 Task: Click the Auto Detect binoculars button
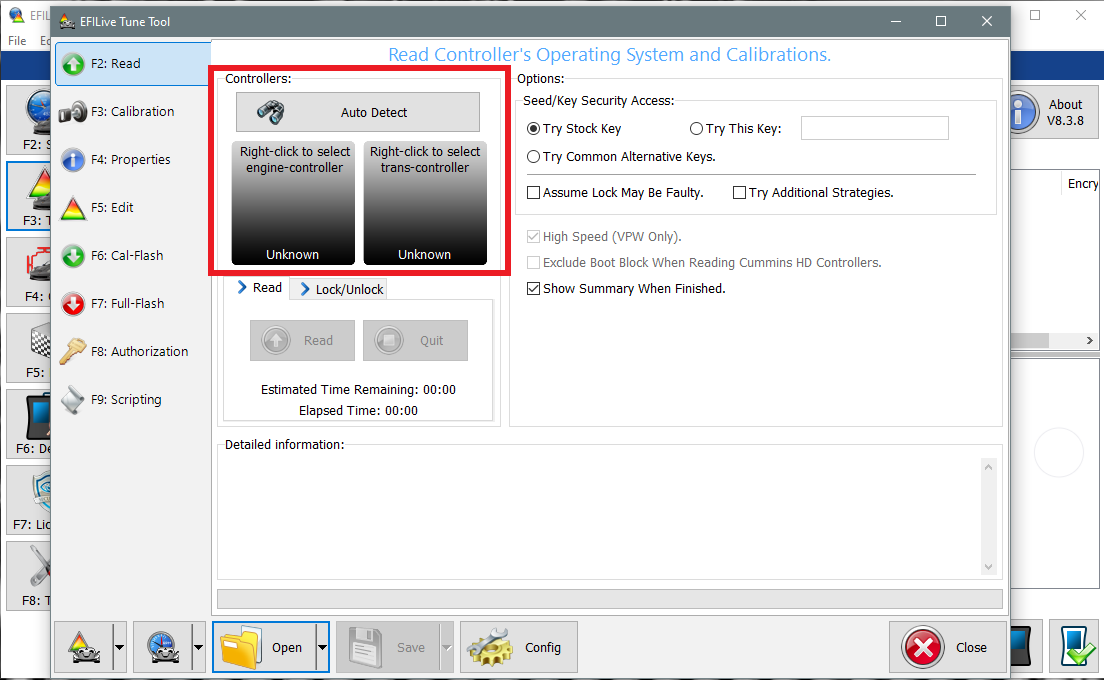[357, 112]
